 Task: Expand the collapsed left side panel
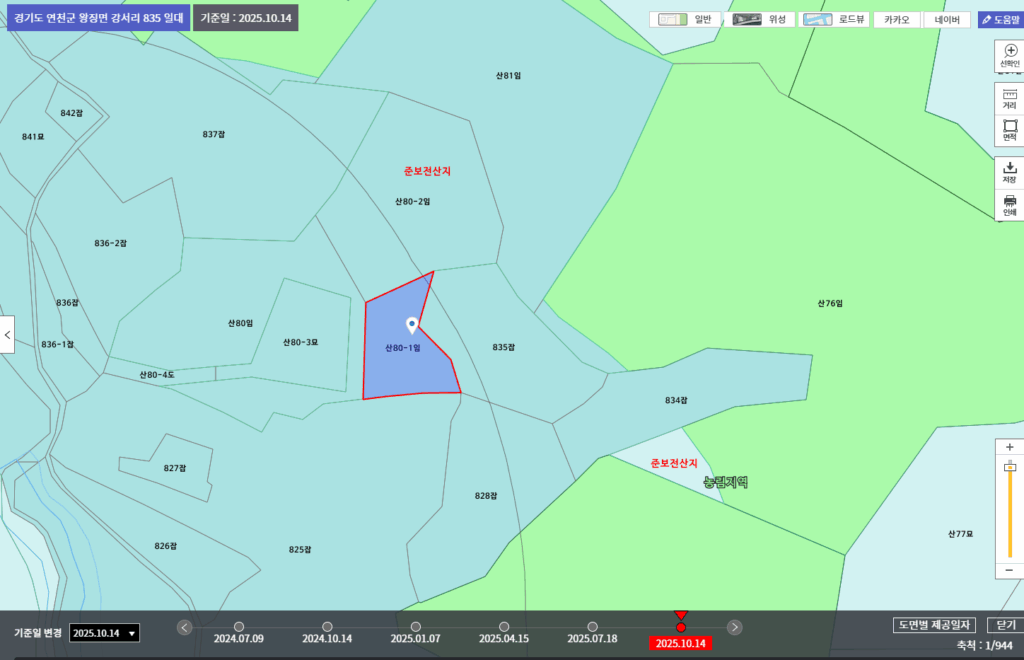7,335
